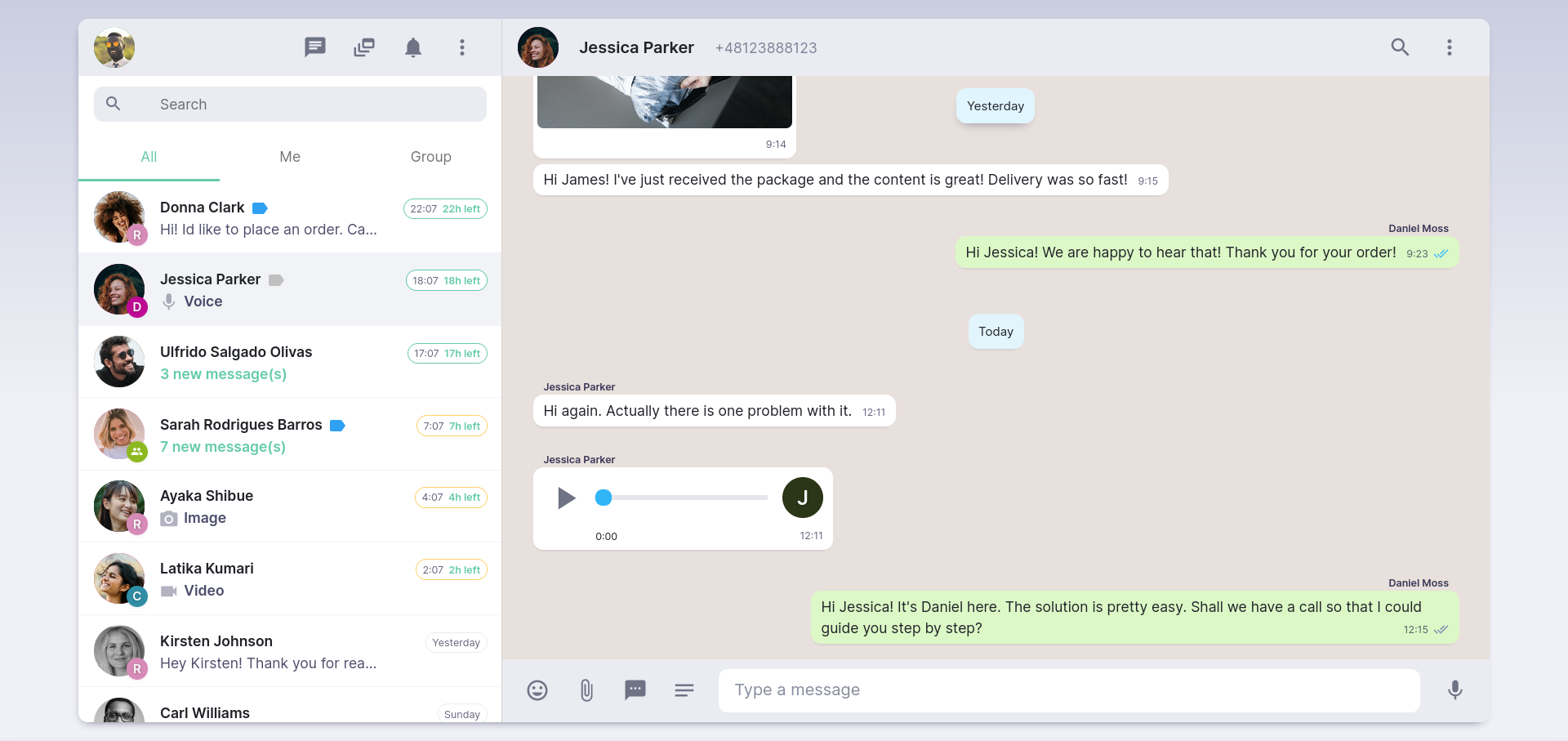
Task: Click 17:07 17h left badge
Action: tap(448, 354)
